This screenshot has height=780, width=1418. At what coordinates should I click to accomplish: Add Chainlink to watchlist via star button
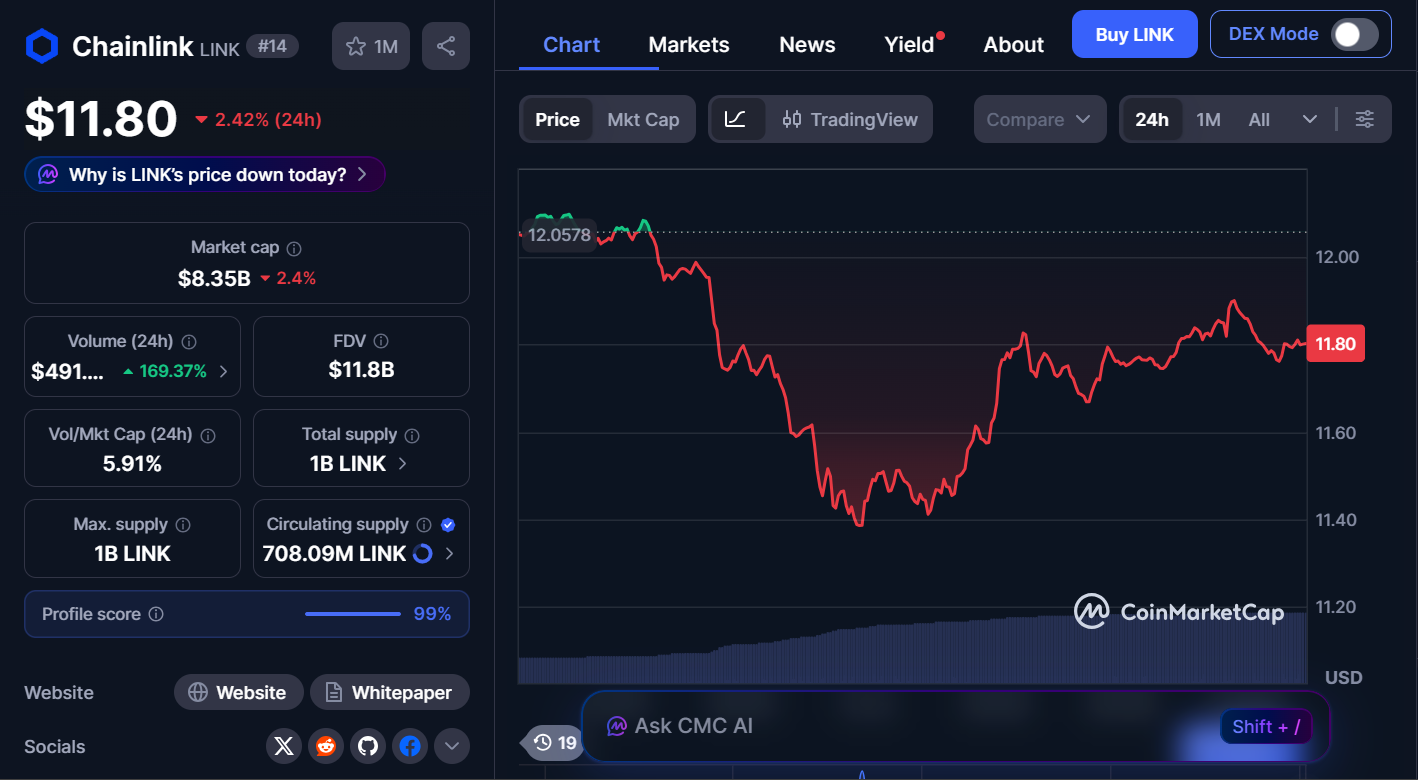click(x=371, y=46)
